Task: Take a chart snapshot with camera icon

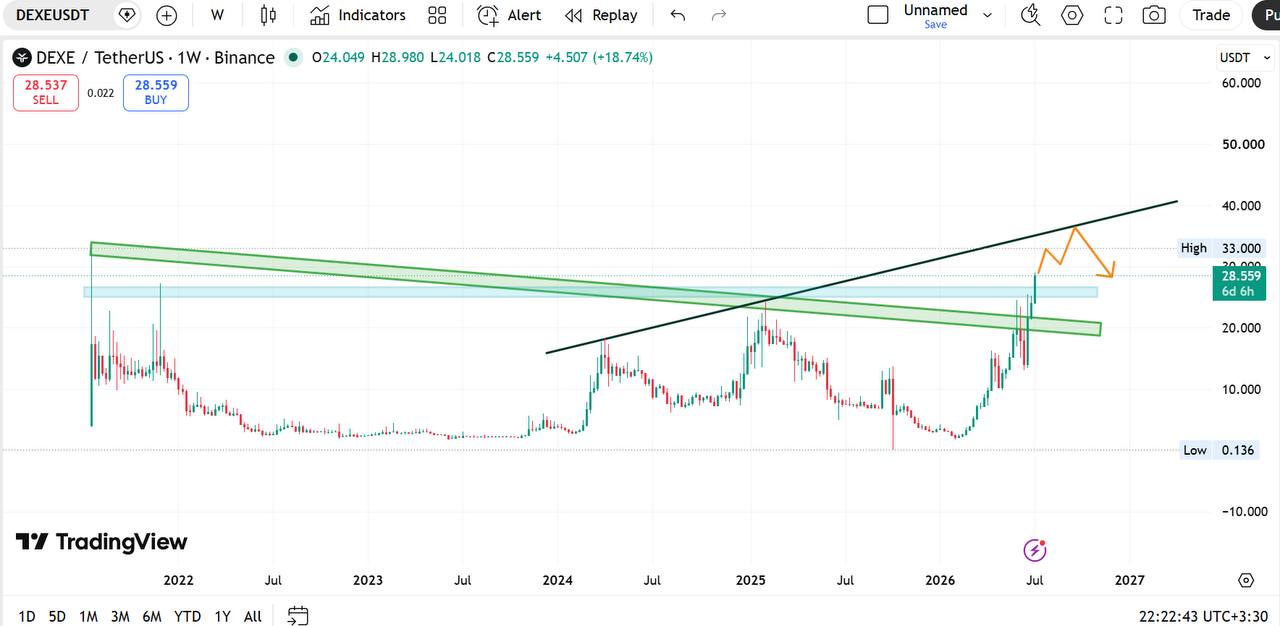Action: [1154, 15]
